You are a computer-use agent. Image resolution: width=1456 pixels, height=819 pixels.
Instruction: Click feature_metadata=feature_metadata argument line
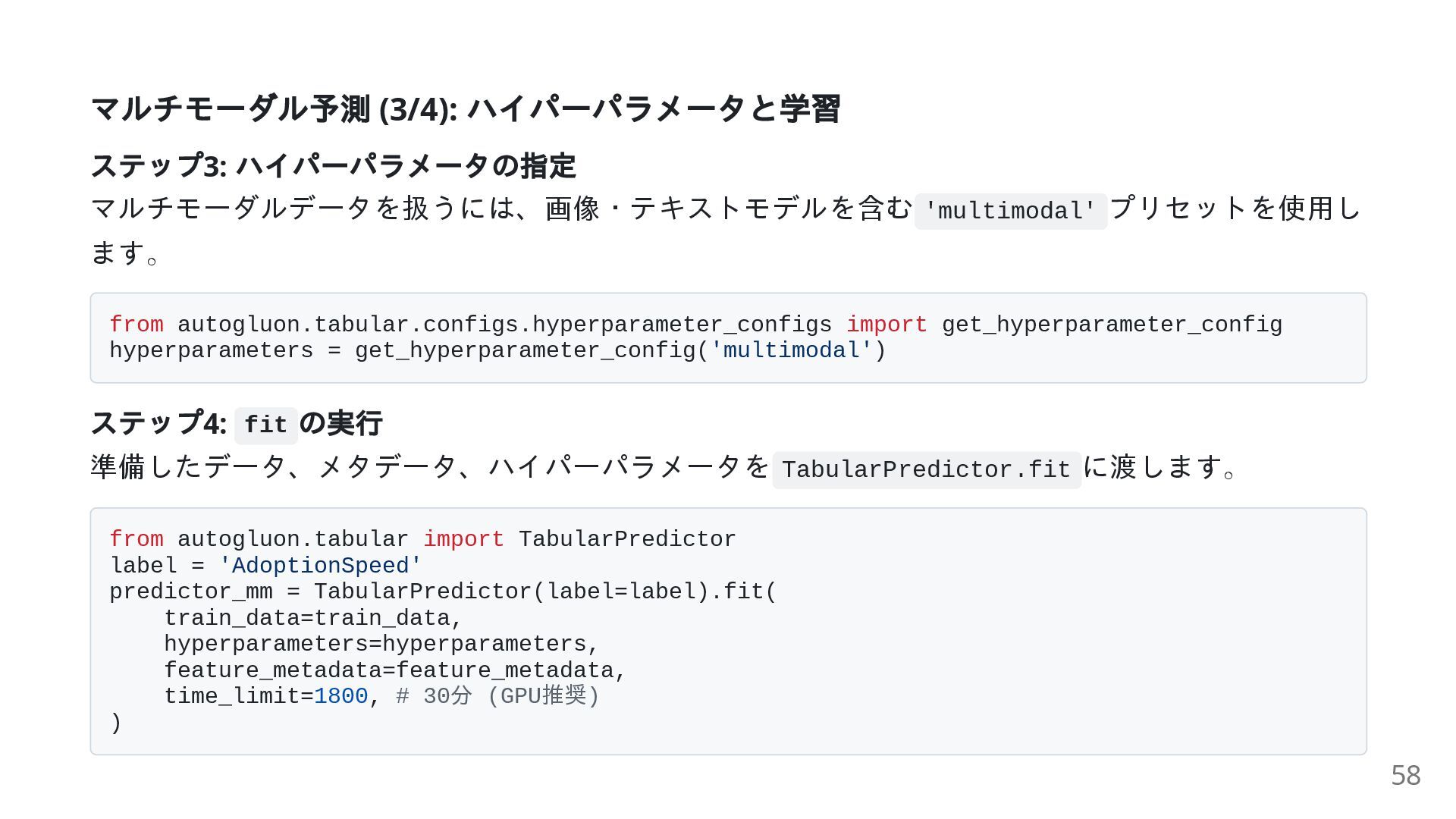tap(394, 670)
